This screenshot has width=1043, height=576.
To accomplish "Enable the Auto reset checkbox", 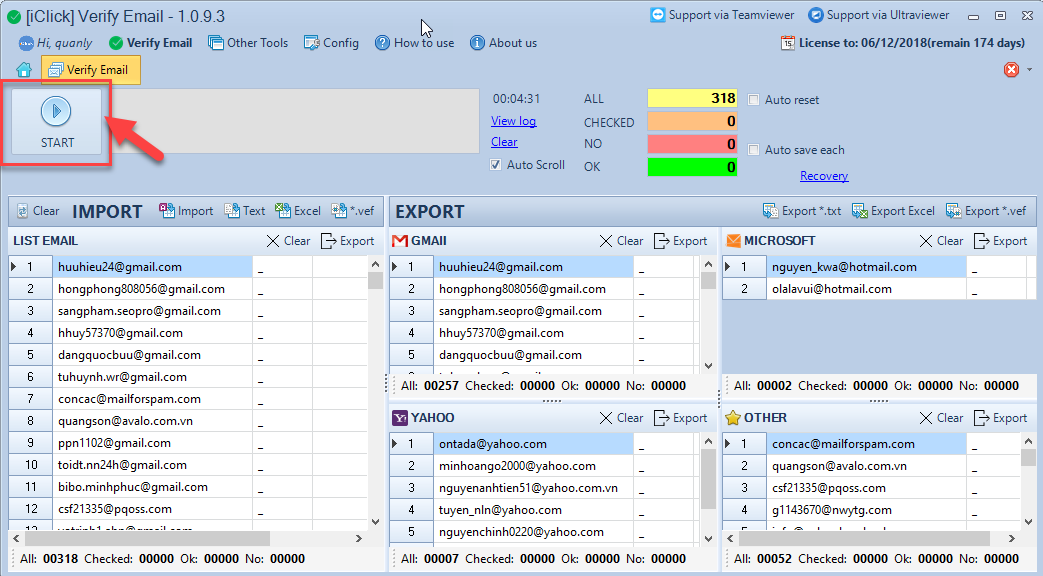I will [x=754, y=100].
